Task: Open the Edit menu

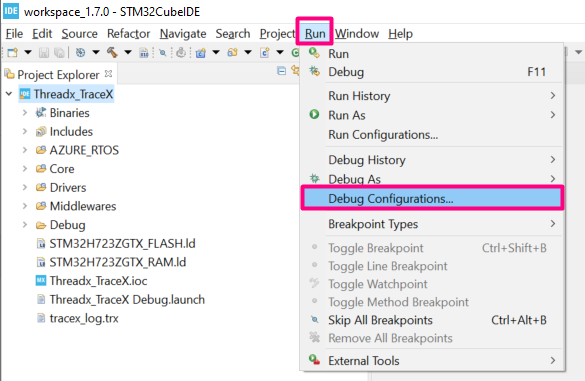Action: (42, 34)
